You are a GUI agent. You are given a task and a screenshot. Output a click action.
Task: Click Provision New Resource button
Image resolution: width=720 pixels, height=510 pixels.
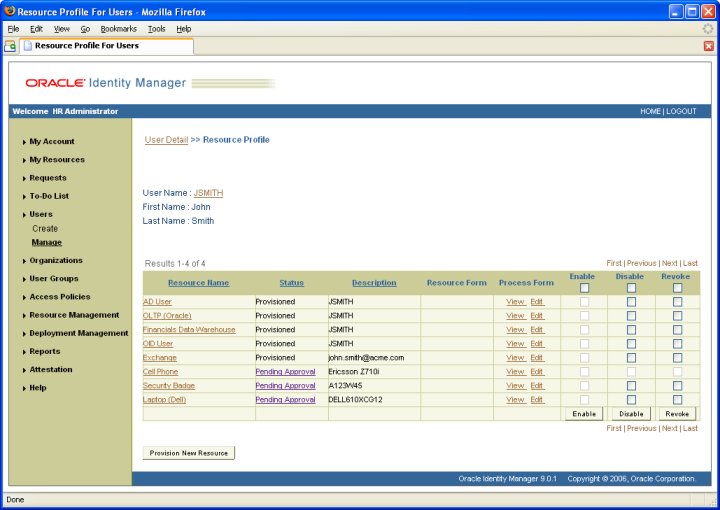coord(189,453)
